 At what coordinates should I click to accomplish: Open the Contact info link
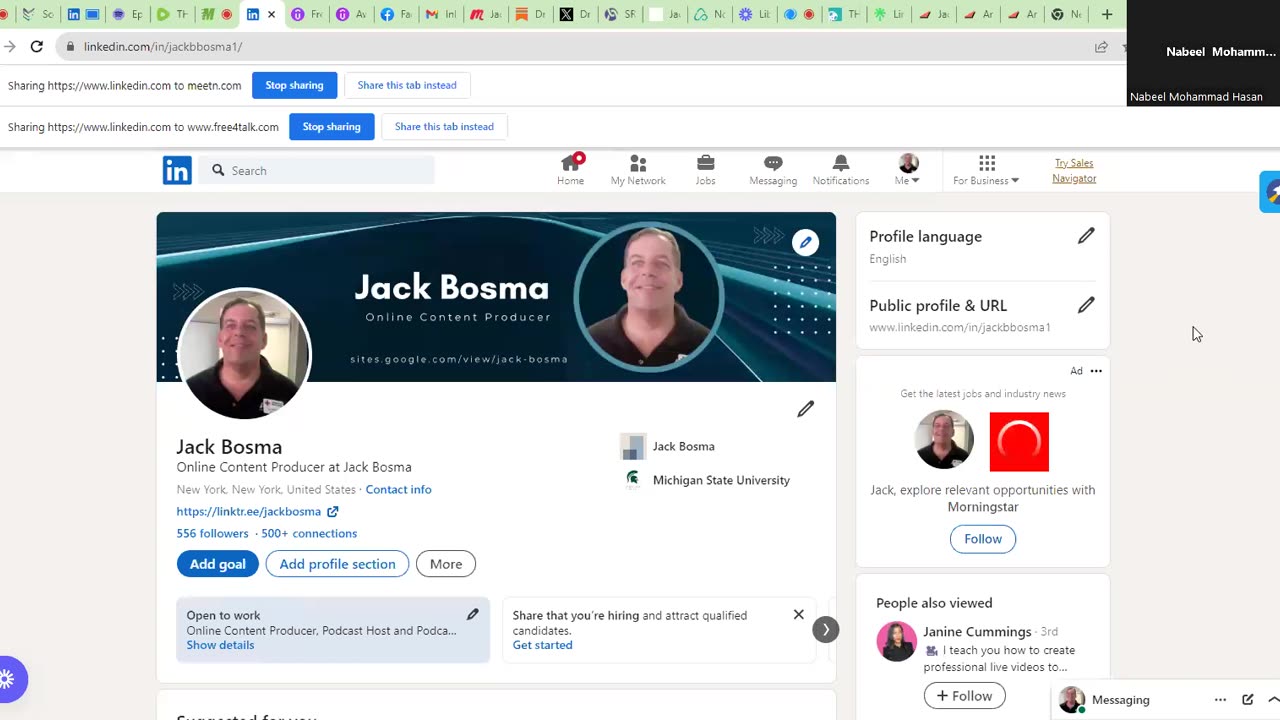click(x=398, y=489)
